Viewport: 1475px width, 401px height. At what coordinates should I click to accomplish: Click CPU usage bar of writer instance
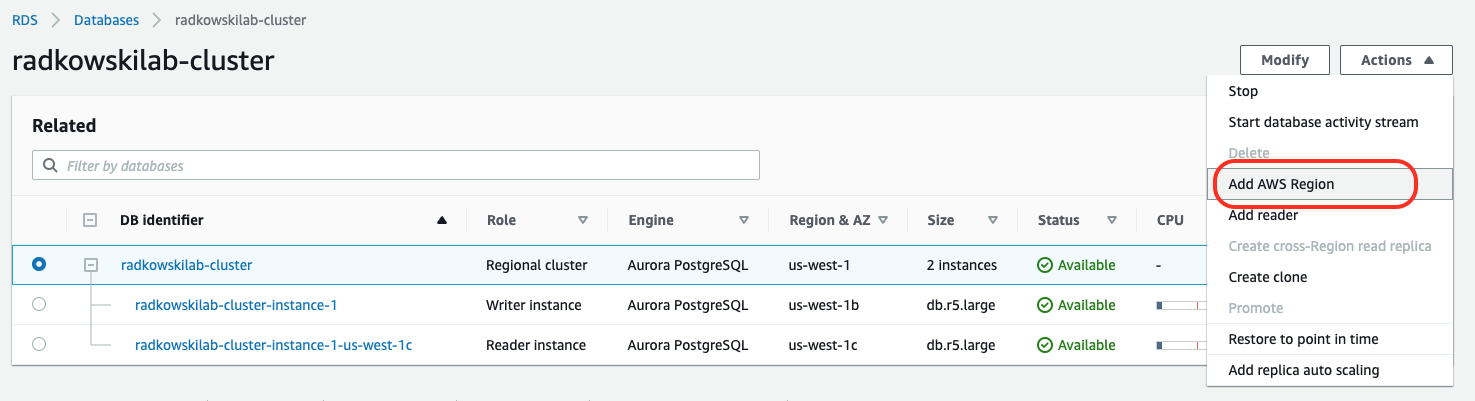click(1181, 305)
